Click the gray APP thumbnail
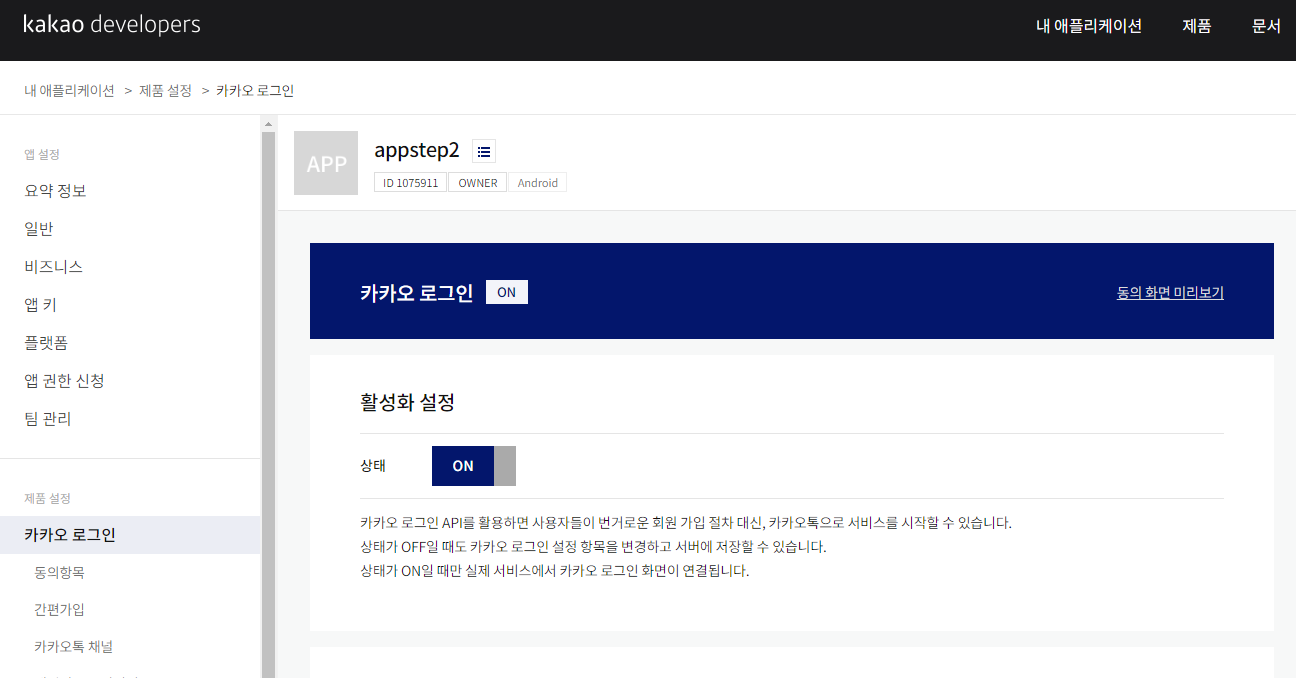1296x678 pixels. (x=326, y=163)
